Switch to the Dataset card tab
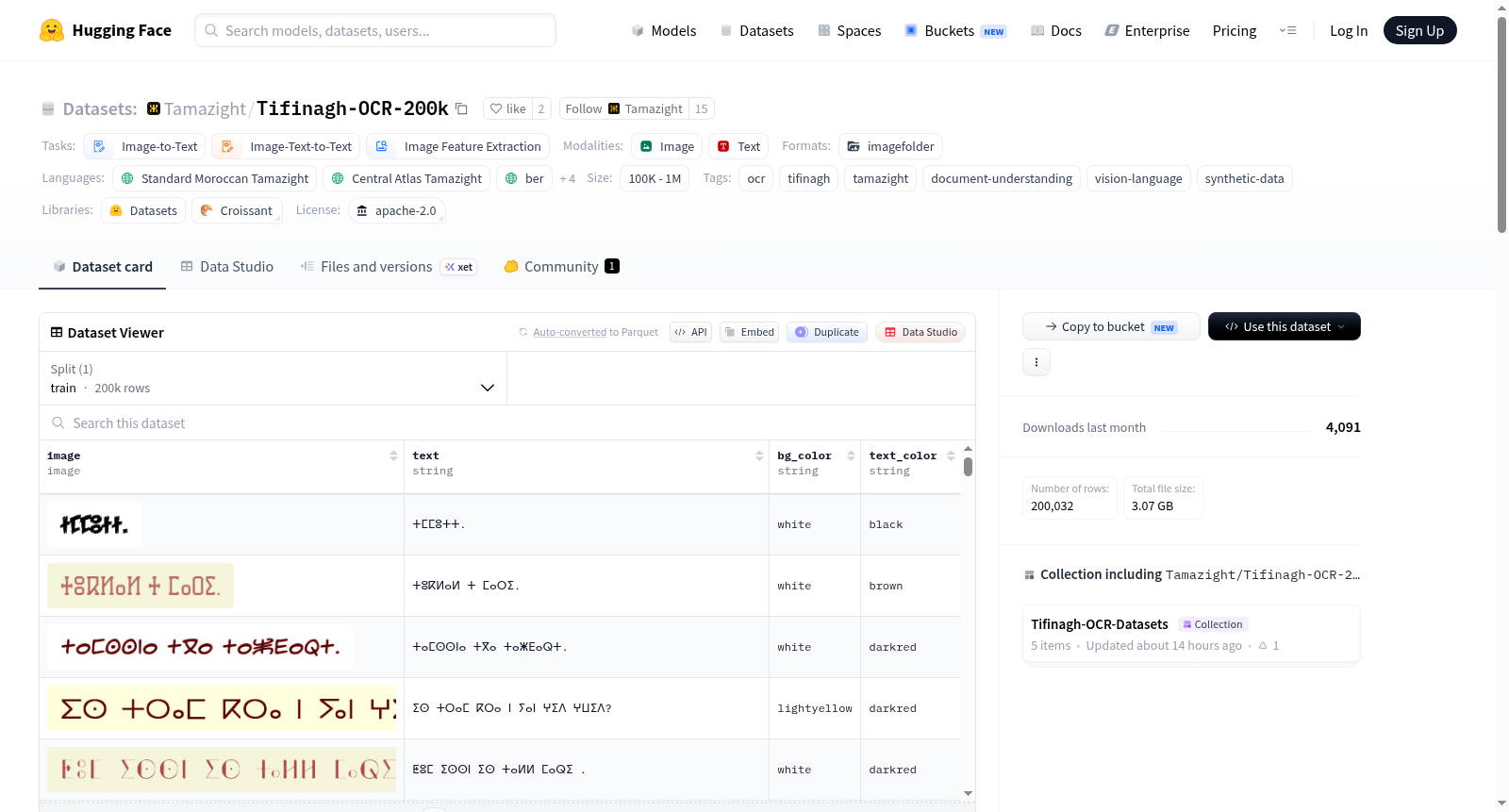Image resolution: width=1509 pixels, height=812 pixels. click(x=103, y=267)
